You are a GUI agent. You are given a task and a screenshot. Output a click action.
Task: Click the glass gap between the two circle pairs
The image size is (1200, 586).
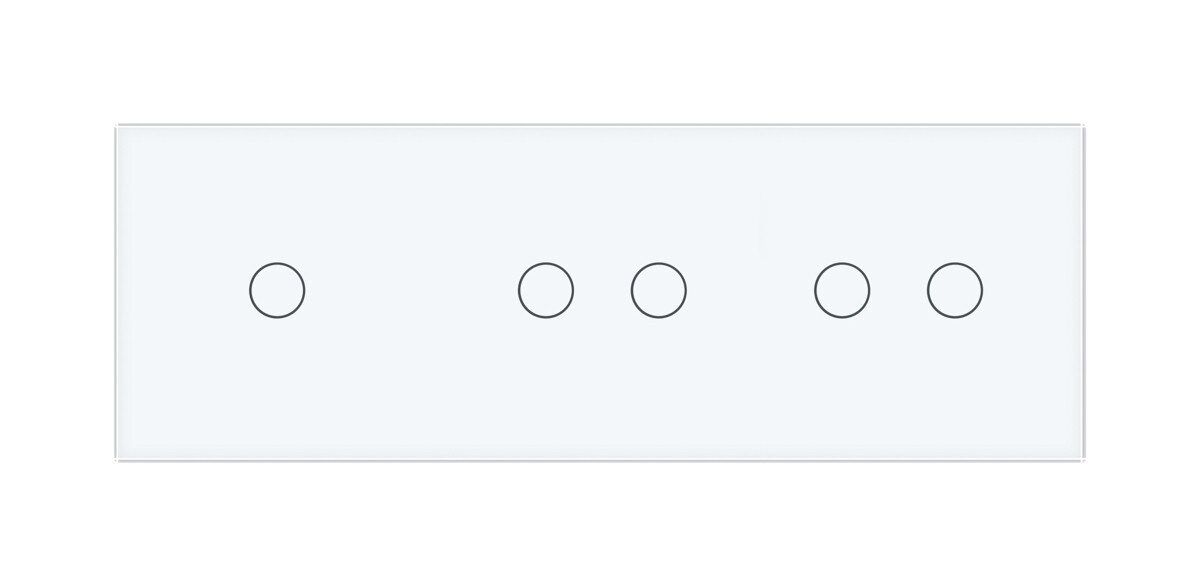(750, 291)
